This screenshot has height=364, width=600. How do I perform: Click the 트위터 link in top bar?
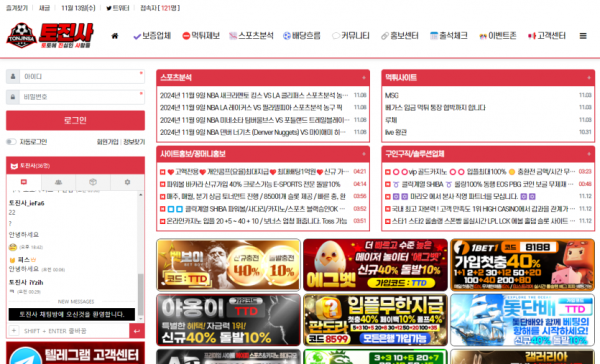(x=118, y=8)
